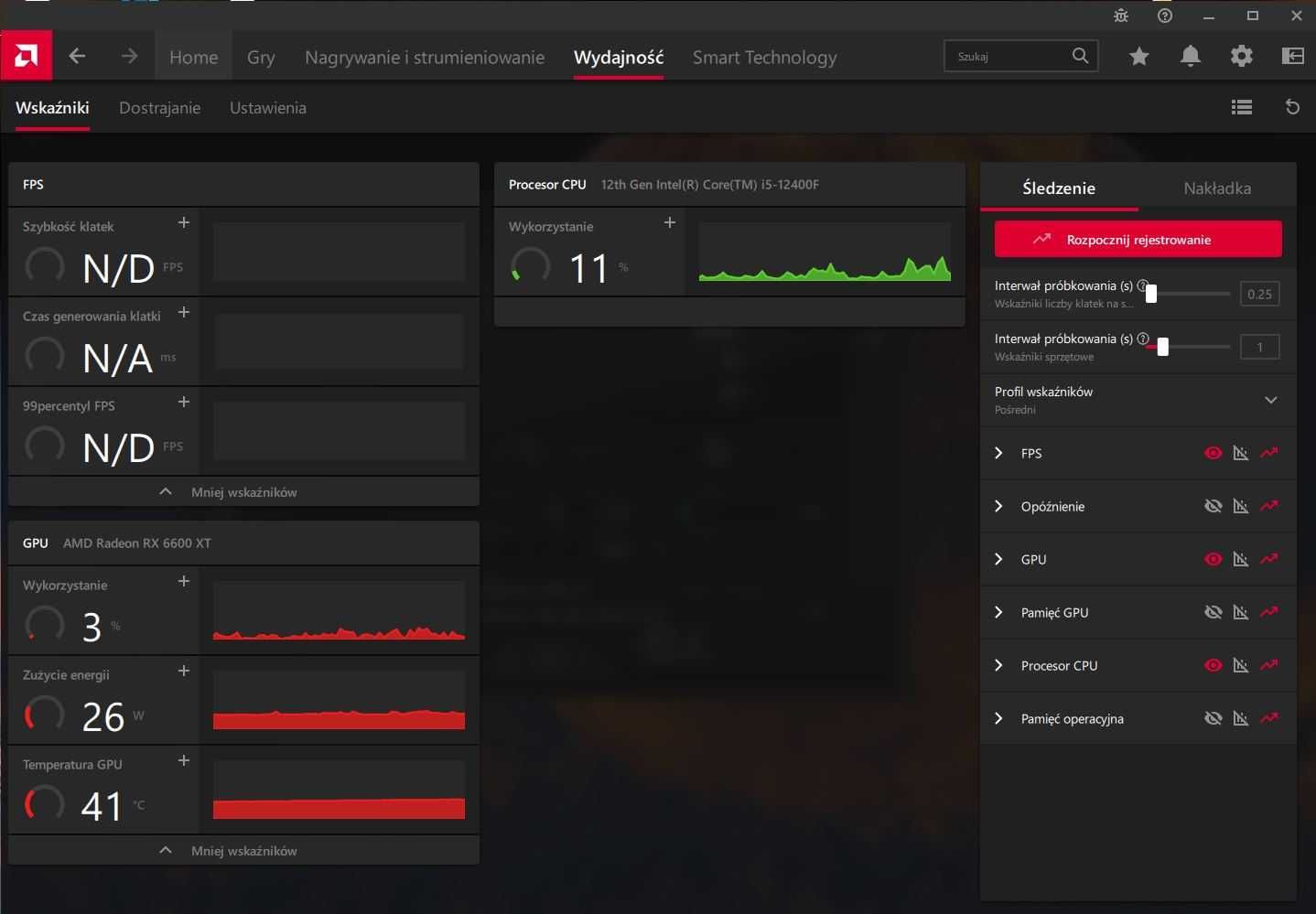Open the Home tab
1316x914 pixels.
pos(194,57)
